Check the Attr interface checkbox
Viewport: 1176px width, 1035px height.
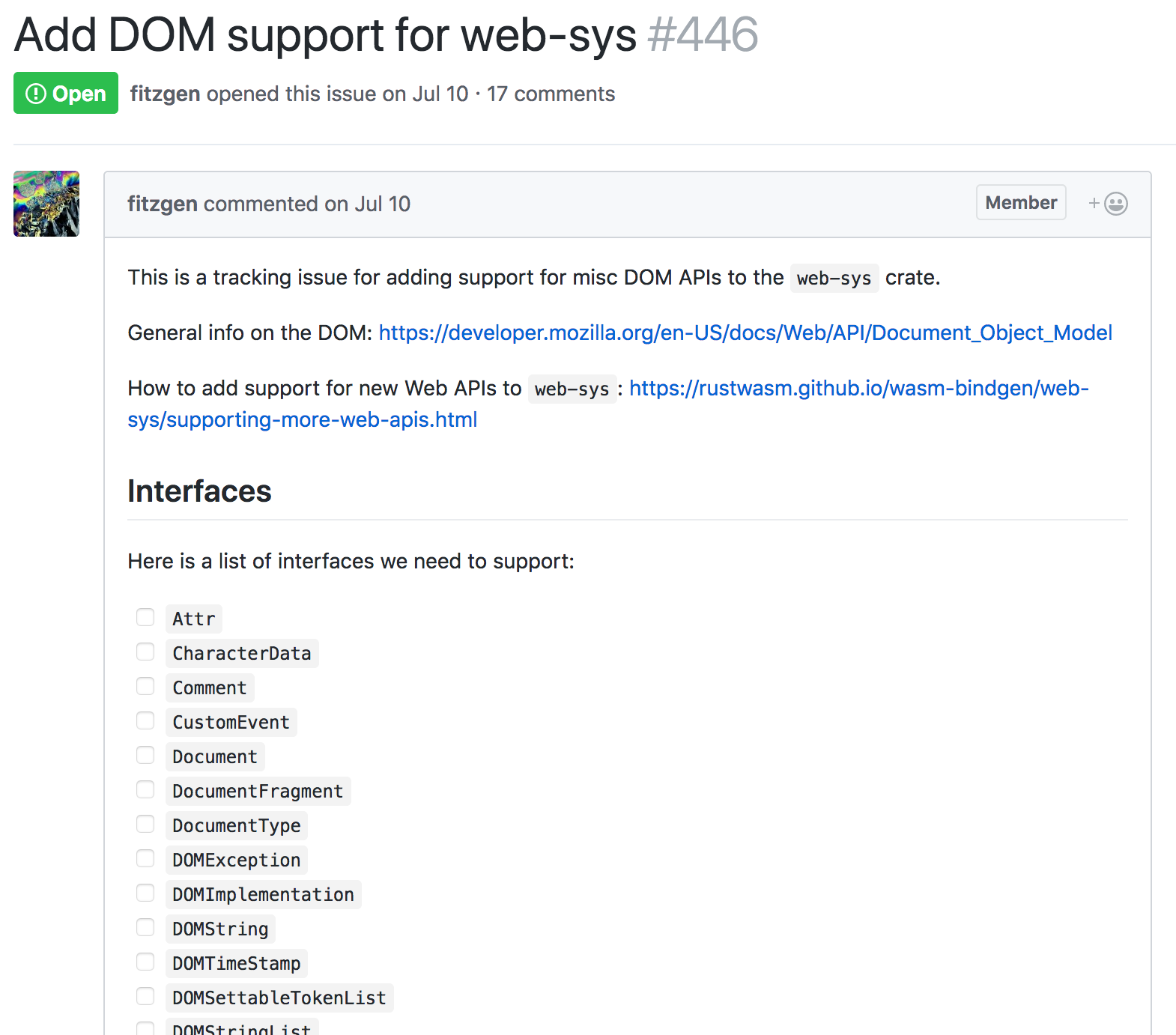[145, 617]
